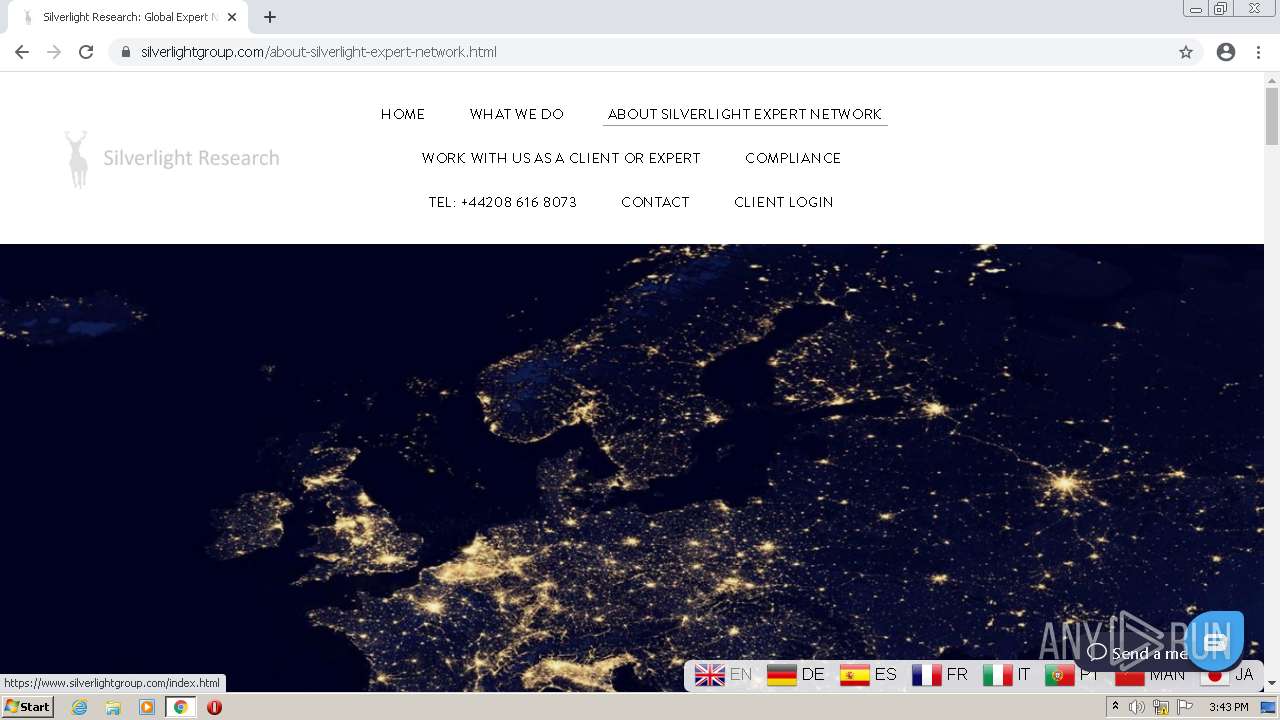Open the WHAT WE DO page

pos(517,114)
